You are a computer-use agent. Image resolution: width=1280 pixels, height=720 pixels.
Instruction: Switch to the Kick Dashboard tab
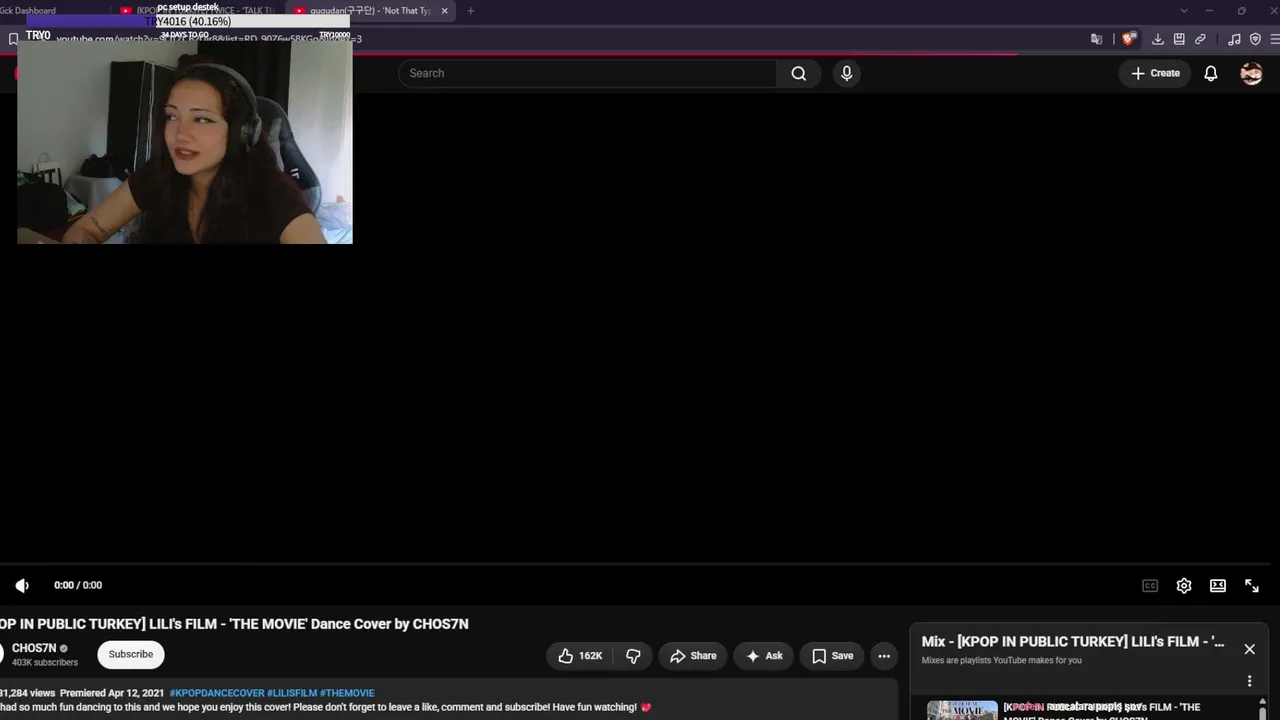[x=30, y=11]
